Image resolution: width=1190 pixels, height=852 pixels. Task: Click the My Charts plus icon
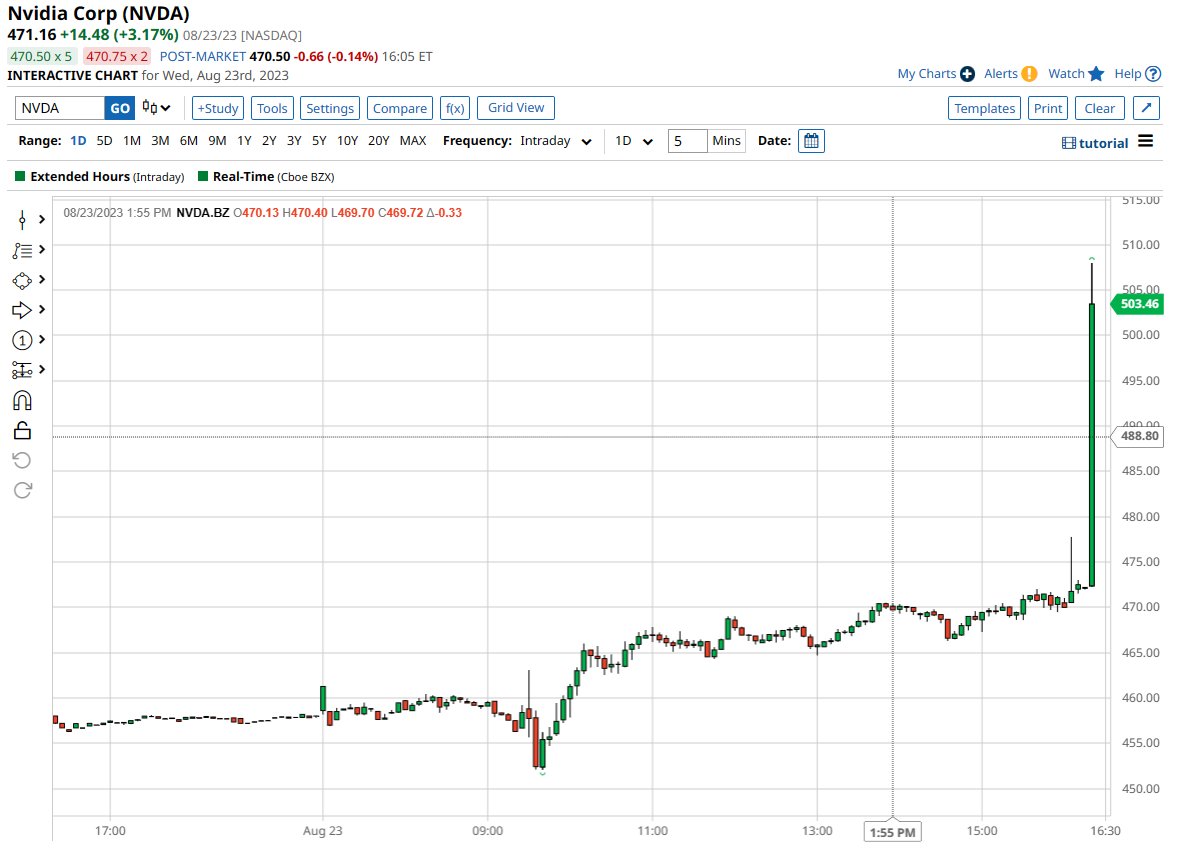point(967,74)
